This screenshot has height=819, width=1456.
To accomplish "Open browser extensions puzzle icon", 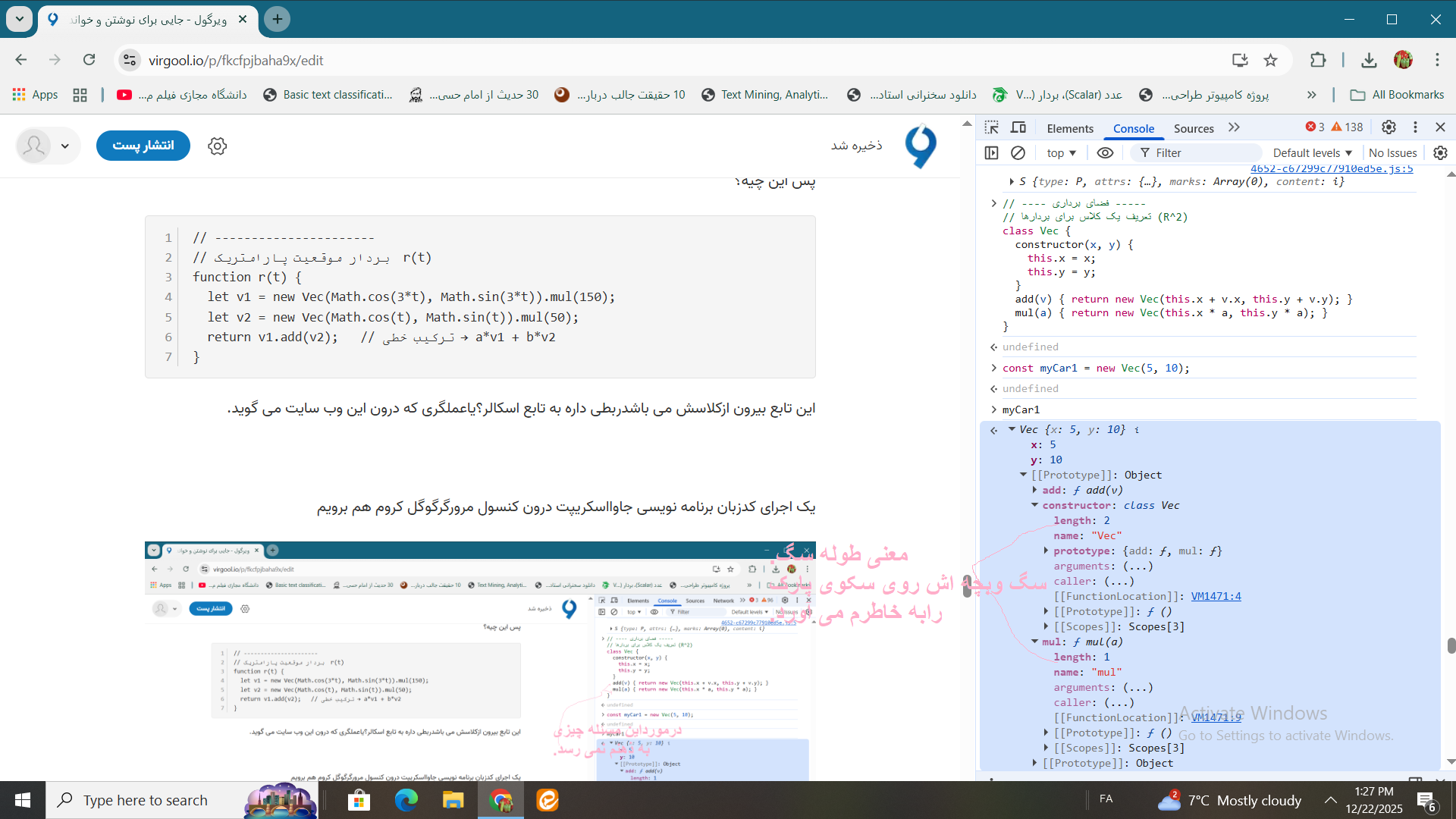I will [1319, 59].
